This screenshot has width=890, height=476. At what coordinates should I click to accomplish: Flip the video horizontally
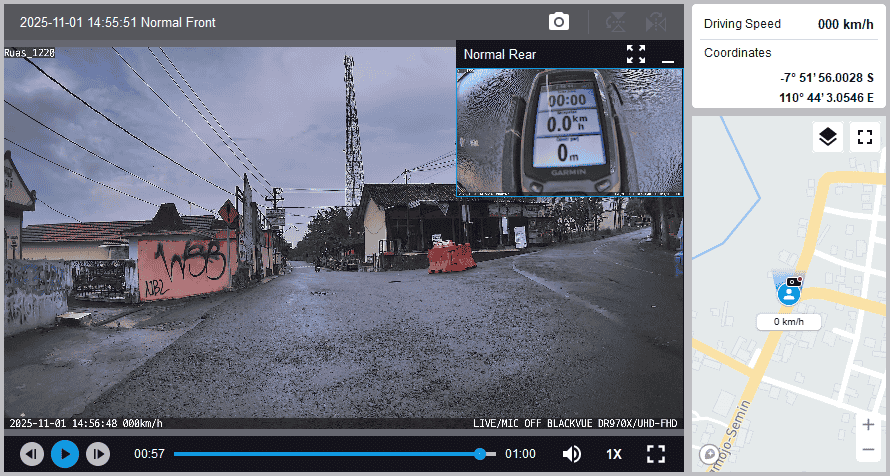pyautogui.click(x=655, y=21)
